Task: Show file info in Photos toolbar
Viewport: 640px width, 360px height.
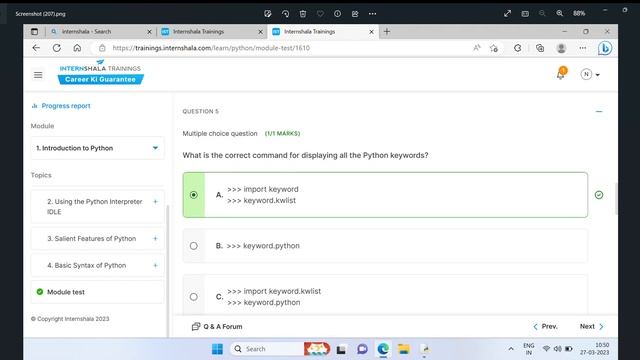Action: coord(338,13)
